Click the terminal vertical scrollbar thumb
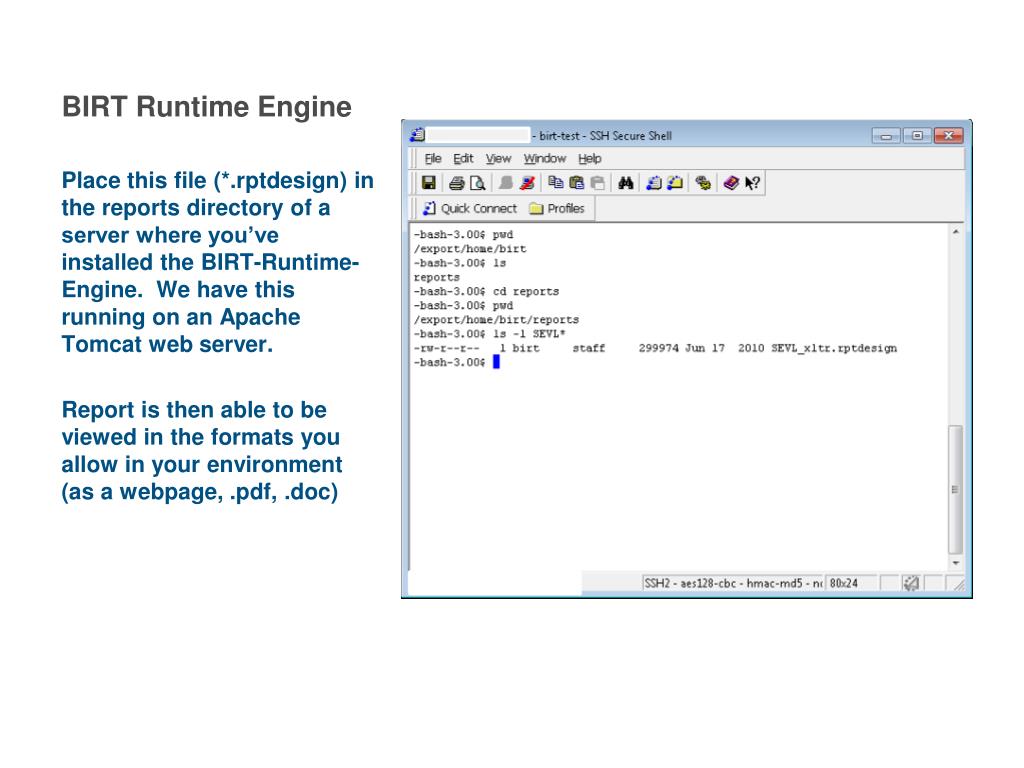This screenshot has height=768, width=1024. click(955, 490)
